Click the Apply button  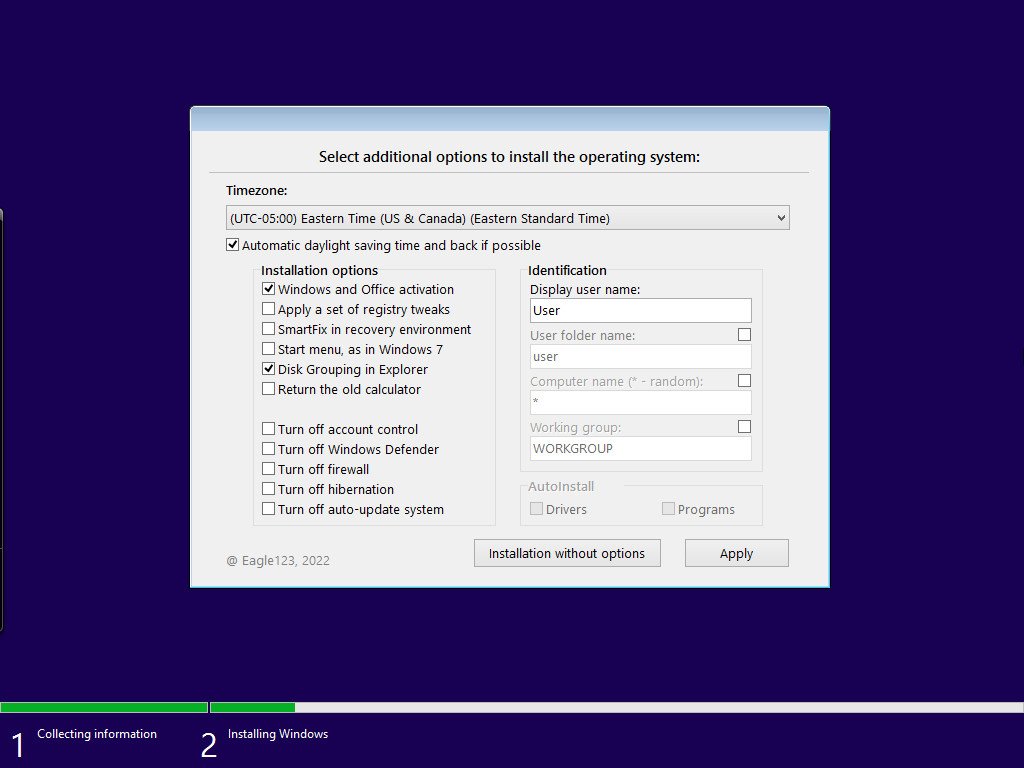[x=737, y=553]
